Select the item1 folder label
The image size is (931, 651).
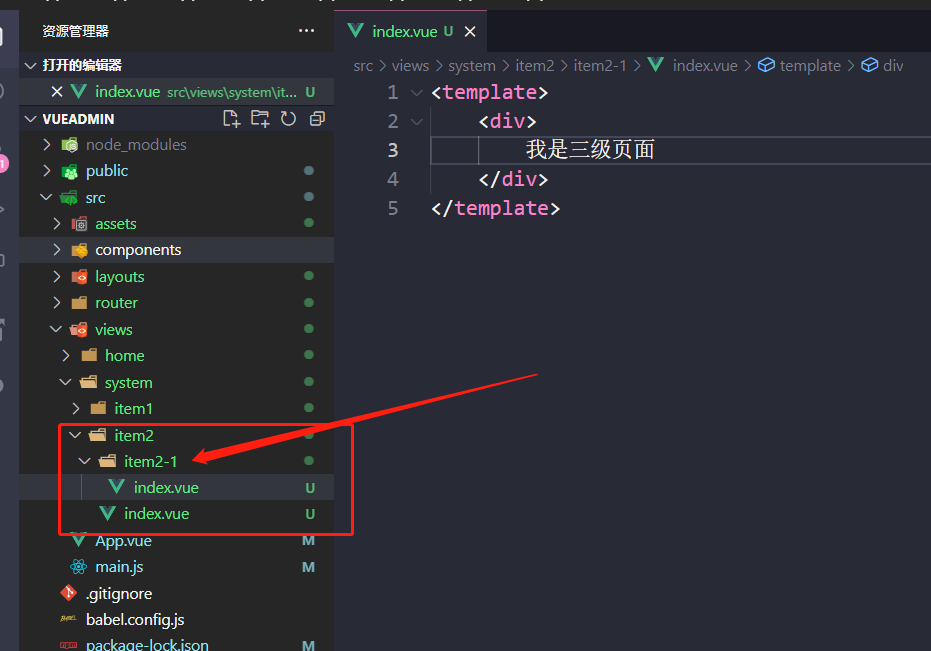tap(134, 409)
